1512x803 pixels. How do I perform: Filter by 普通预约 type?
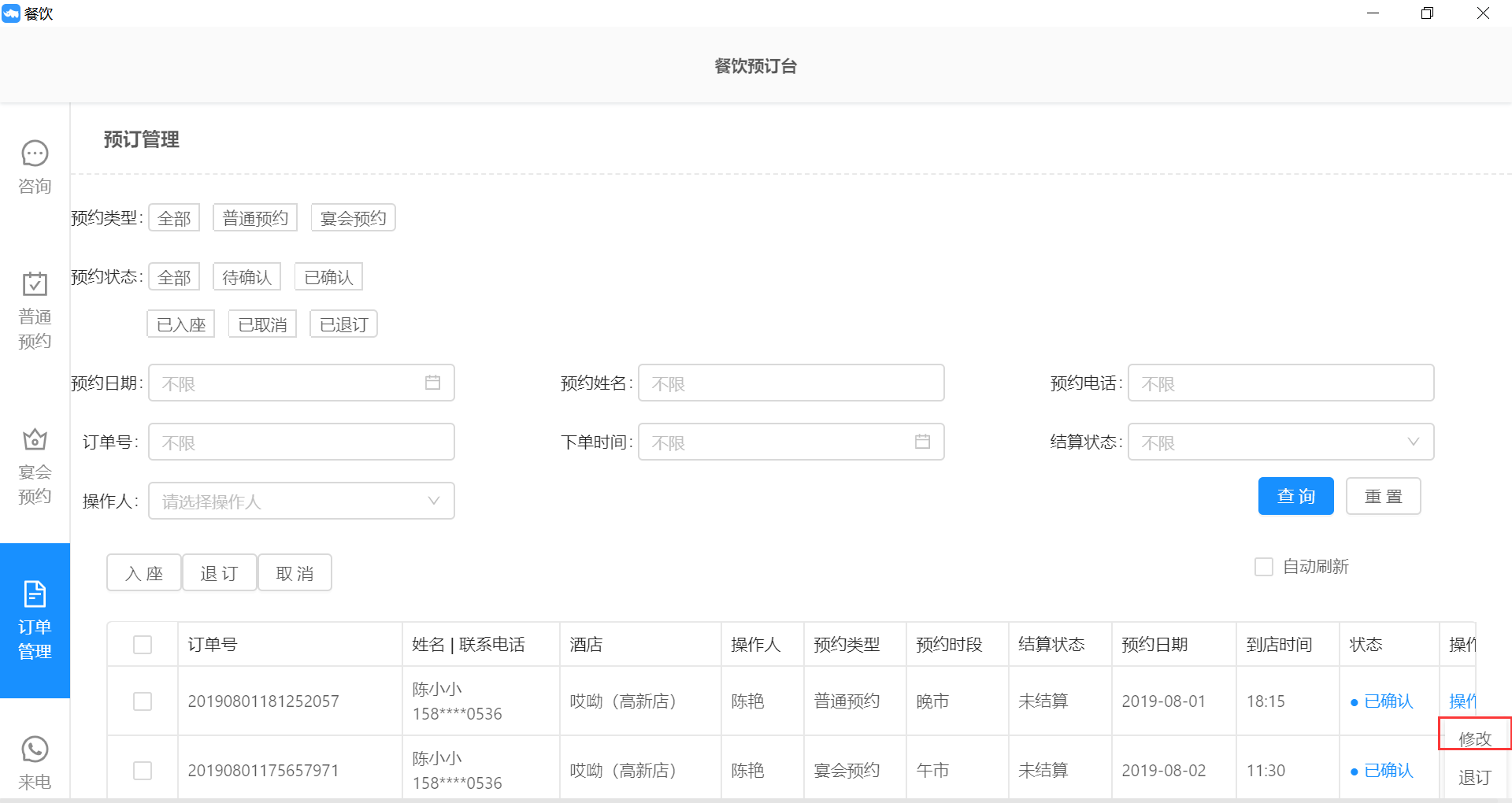tap(255, 218)
